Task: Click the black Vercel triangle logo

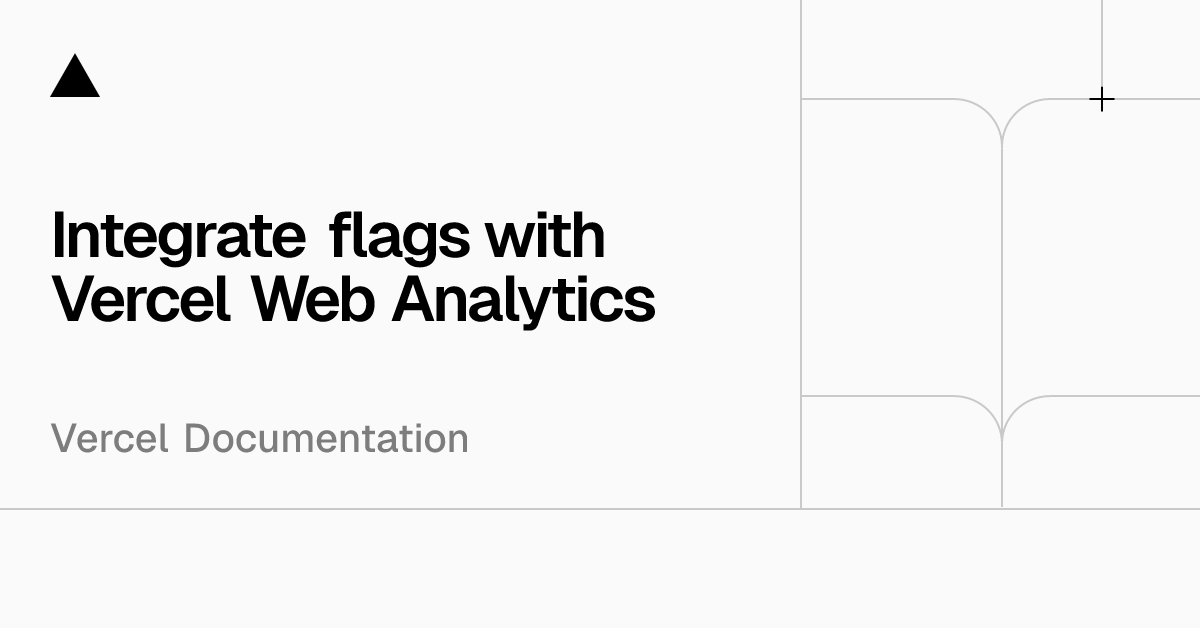Action: [x=75, y=76]
